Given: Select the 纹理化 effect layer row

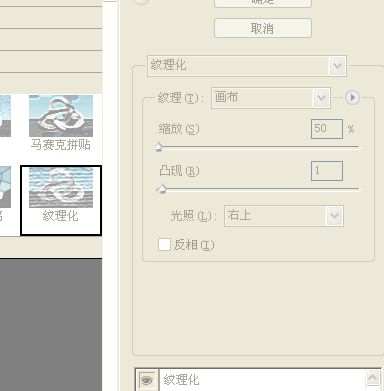Looking at the screenshot, I should [x=262, y=380].
